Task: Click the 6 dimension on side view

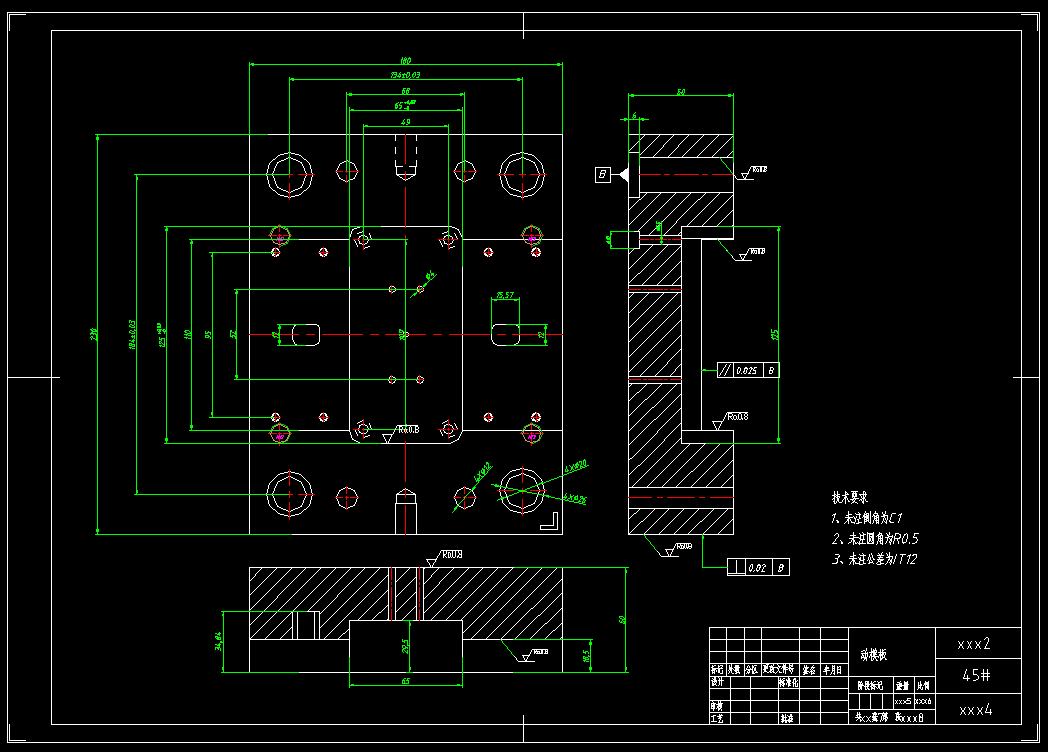Action: click(x=634, y=116)
